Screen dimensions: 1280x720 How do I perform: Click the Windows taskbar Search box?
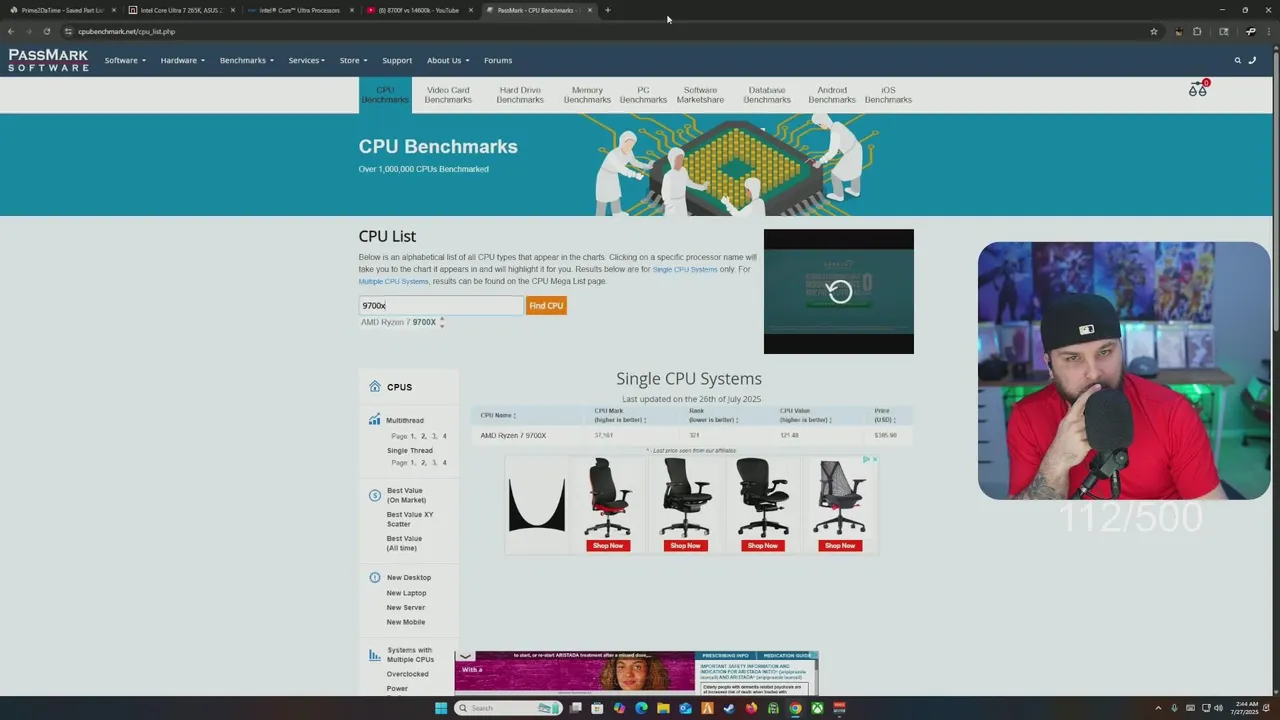(508, 708)
